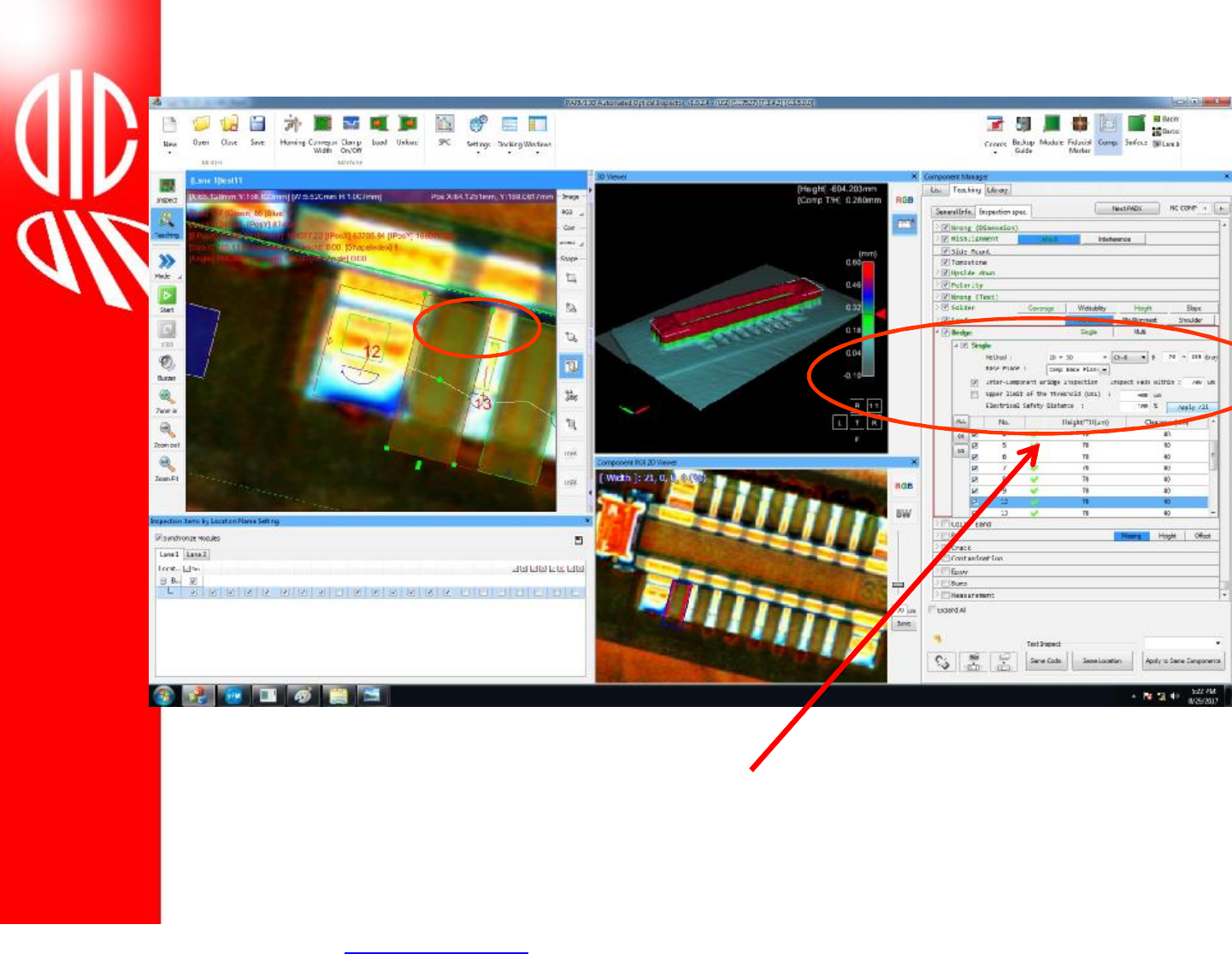
Task: Toggle Bridge inspection checkbox
Action: 946,333
